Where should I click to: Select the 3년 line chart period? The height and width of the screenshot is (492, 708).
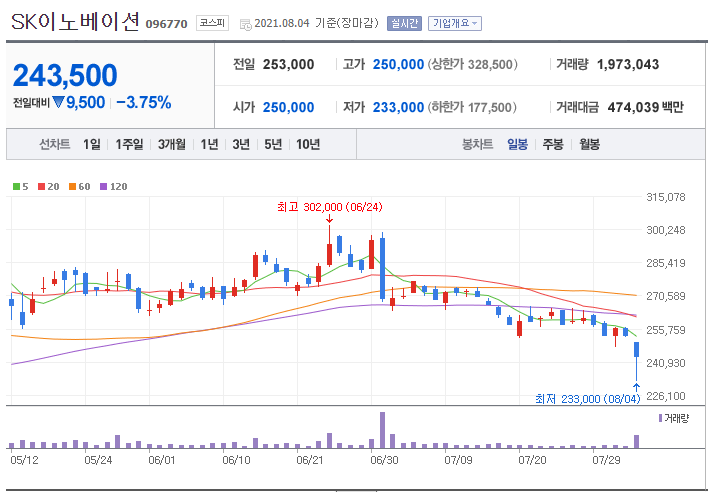[241, 144]
